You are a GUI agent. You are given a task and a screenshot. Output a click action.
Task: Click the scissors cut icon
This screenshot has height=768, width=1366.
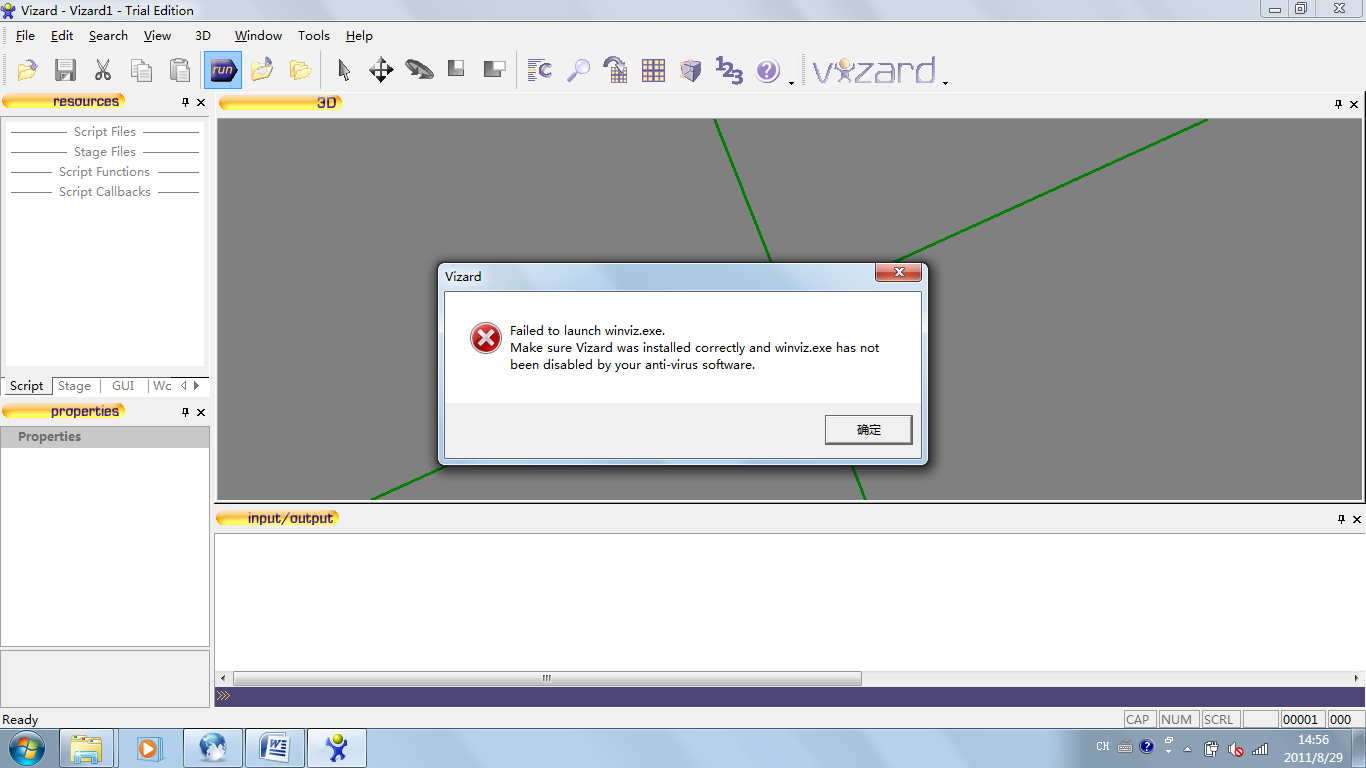(102, 70)
